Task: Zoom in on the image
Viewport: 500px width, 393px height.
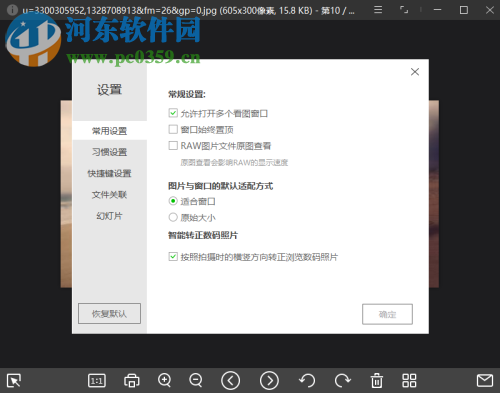Action: 165,380
